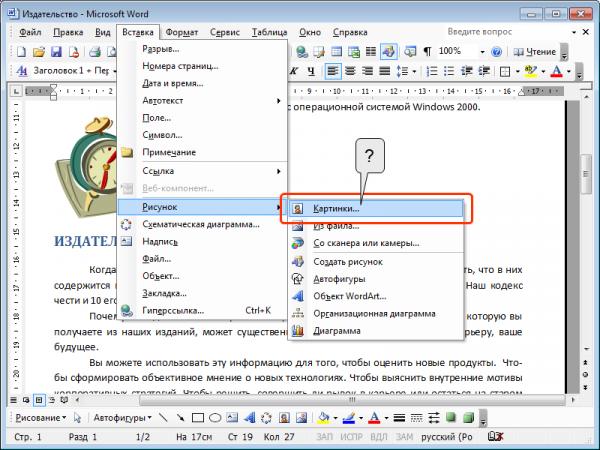
Task: Insert Clip Art from the Drawing toolbar
Action: (284, 417)
